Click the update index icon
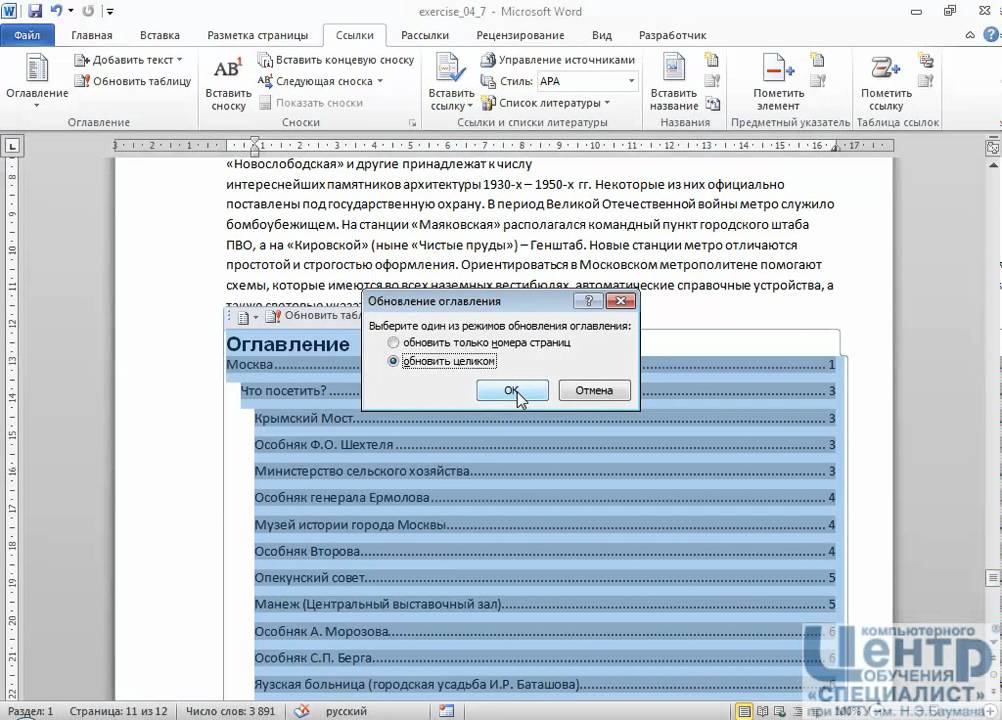 tap(817, 81)
